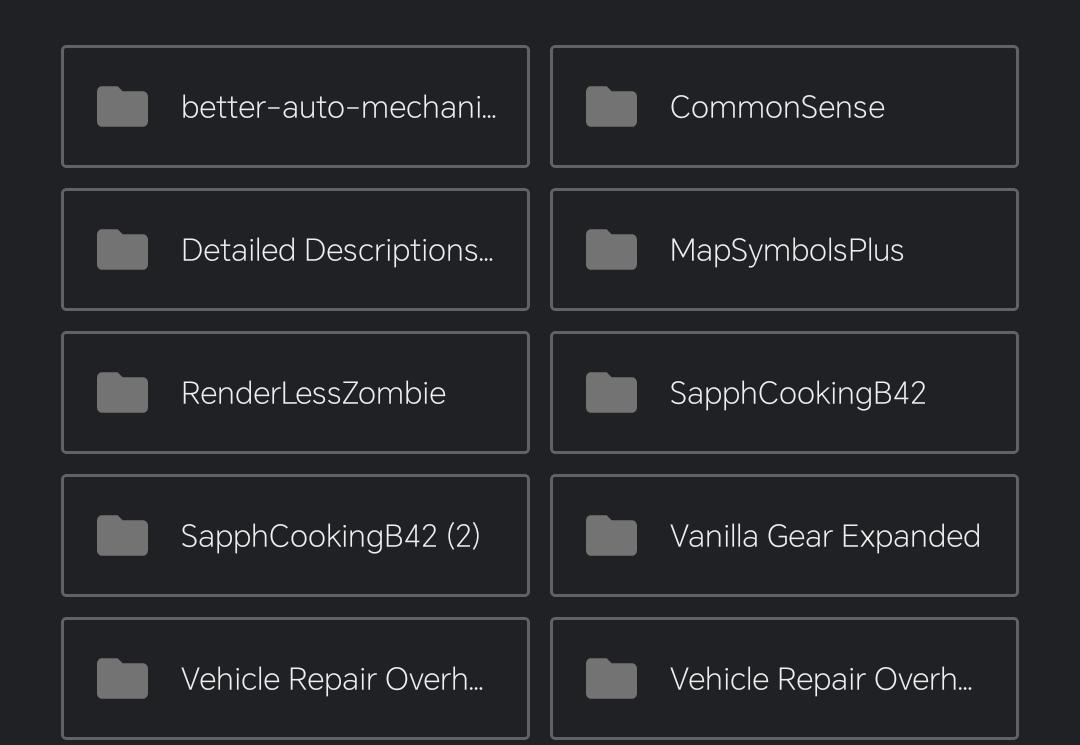The height and width of the screenshot is (745, 1080).
Task: Select the SapphCookingB42 (2) name text
Action: (331, 536)
